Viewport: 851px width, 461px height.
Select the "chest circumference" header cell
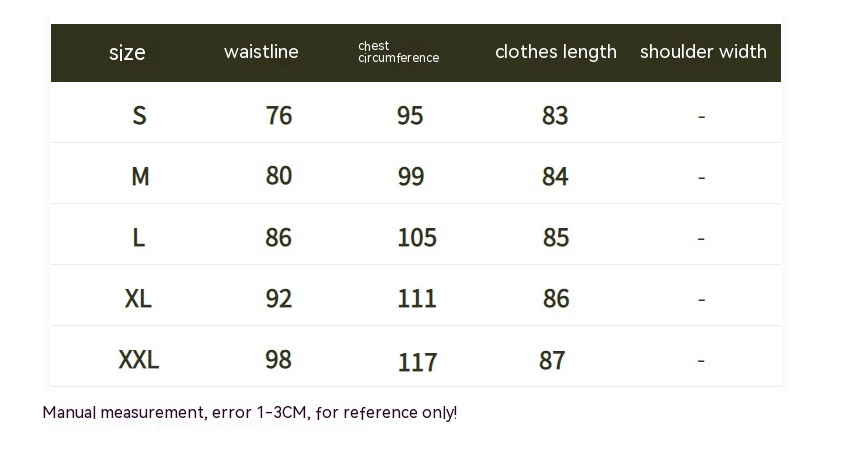(x=398, y=52)
